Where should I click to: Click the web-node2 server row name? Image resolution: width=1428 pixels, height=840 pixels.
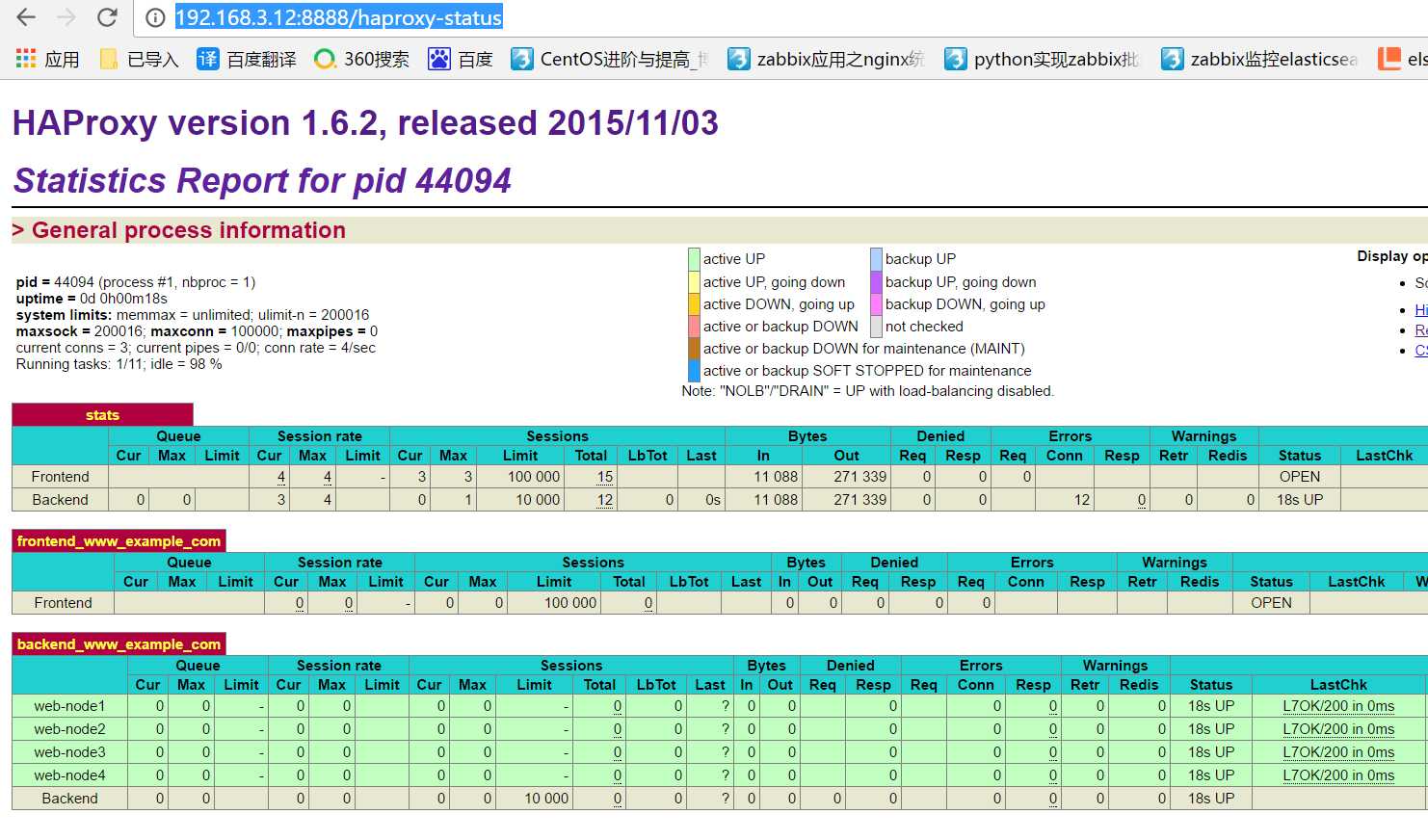pos(69,729)
